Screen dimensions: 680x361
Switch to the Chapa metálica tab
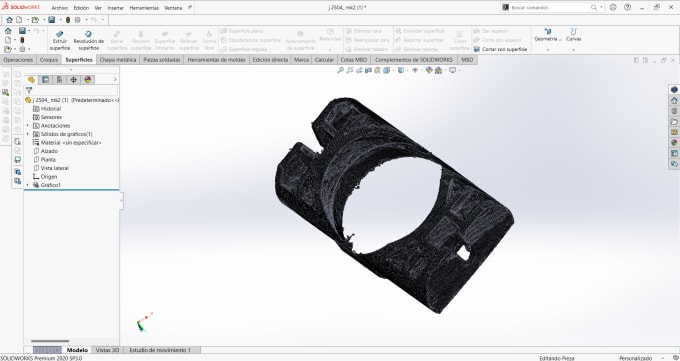point(118,60)
